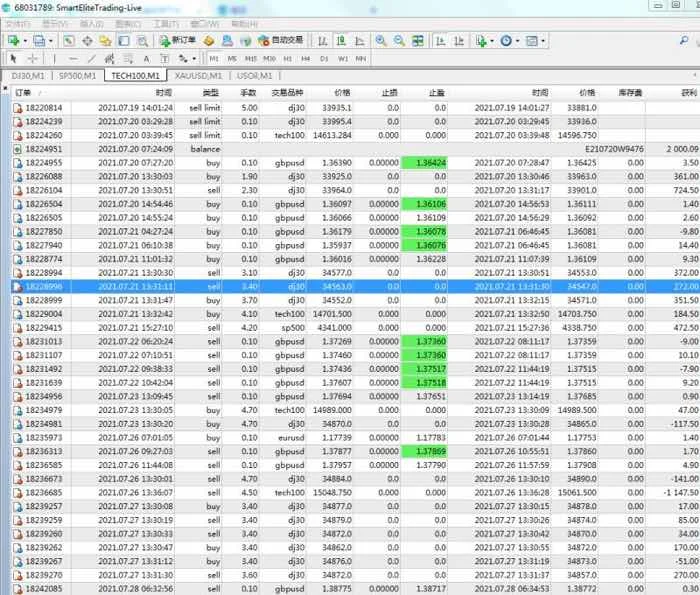700x595 pixels.
Task: Switch to the H4 timeframe
Action: (305, 58)
